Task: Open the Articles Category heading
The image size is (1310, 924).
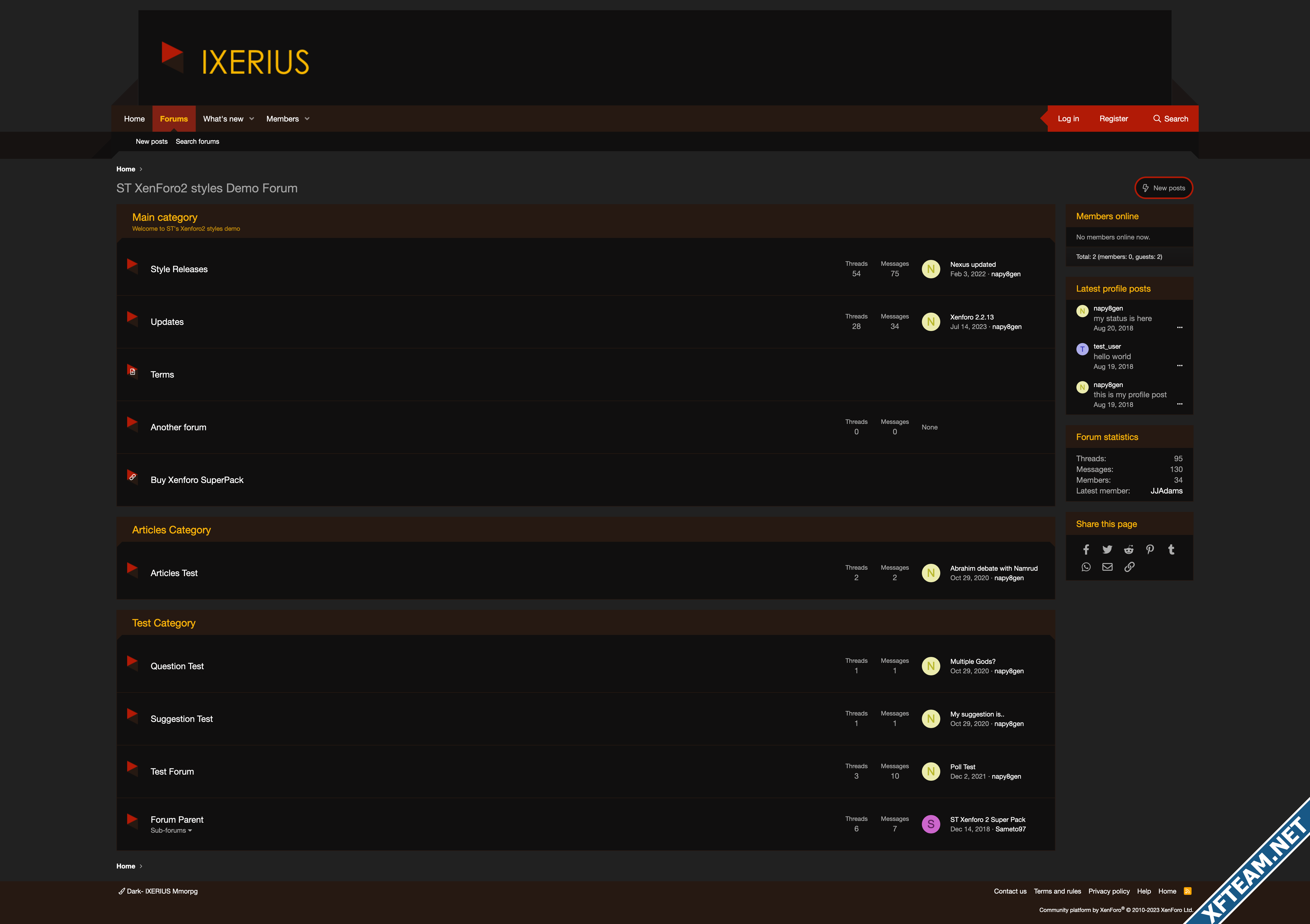Action: [171, 530]
